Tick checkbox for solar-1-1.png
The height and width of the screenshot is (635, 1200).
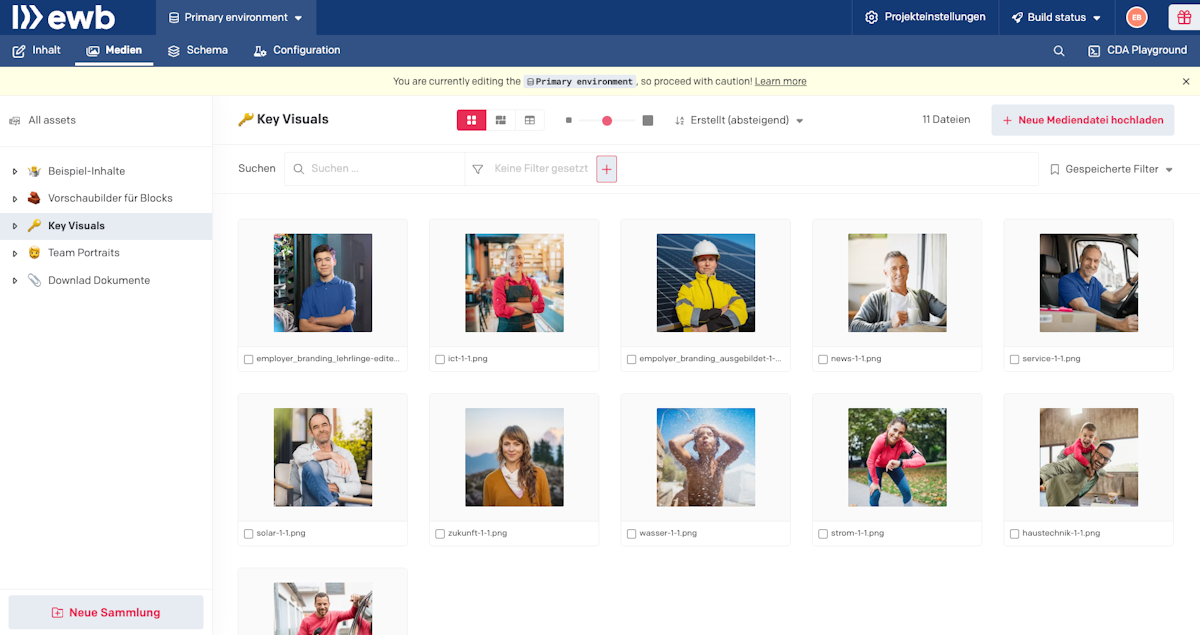(x=249, y=534)
